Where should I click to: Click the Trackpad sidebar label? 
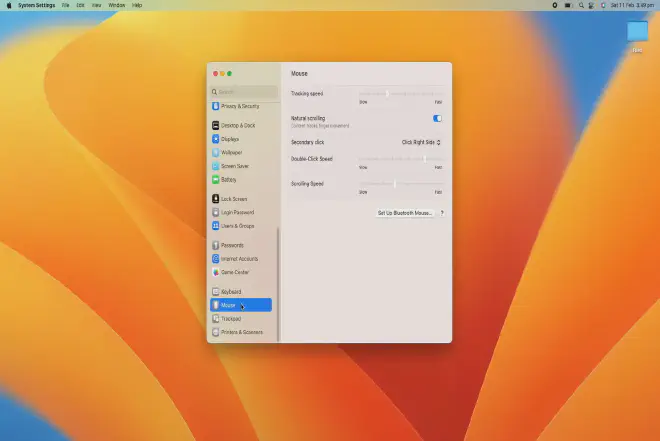click(x=231, y=319)
